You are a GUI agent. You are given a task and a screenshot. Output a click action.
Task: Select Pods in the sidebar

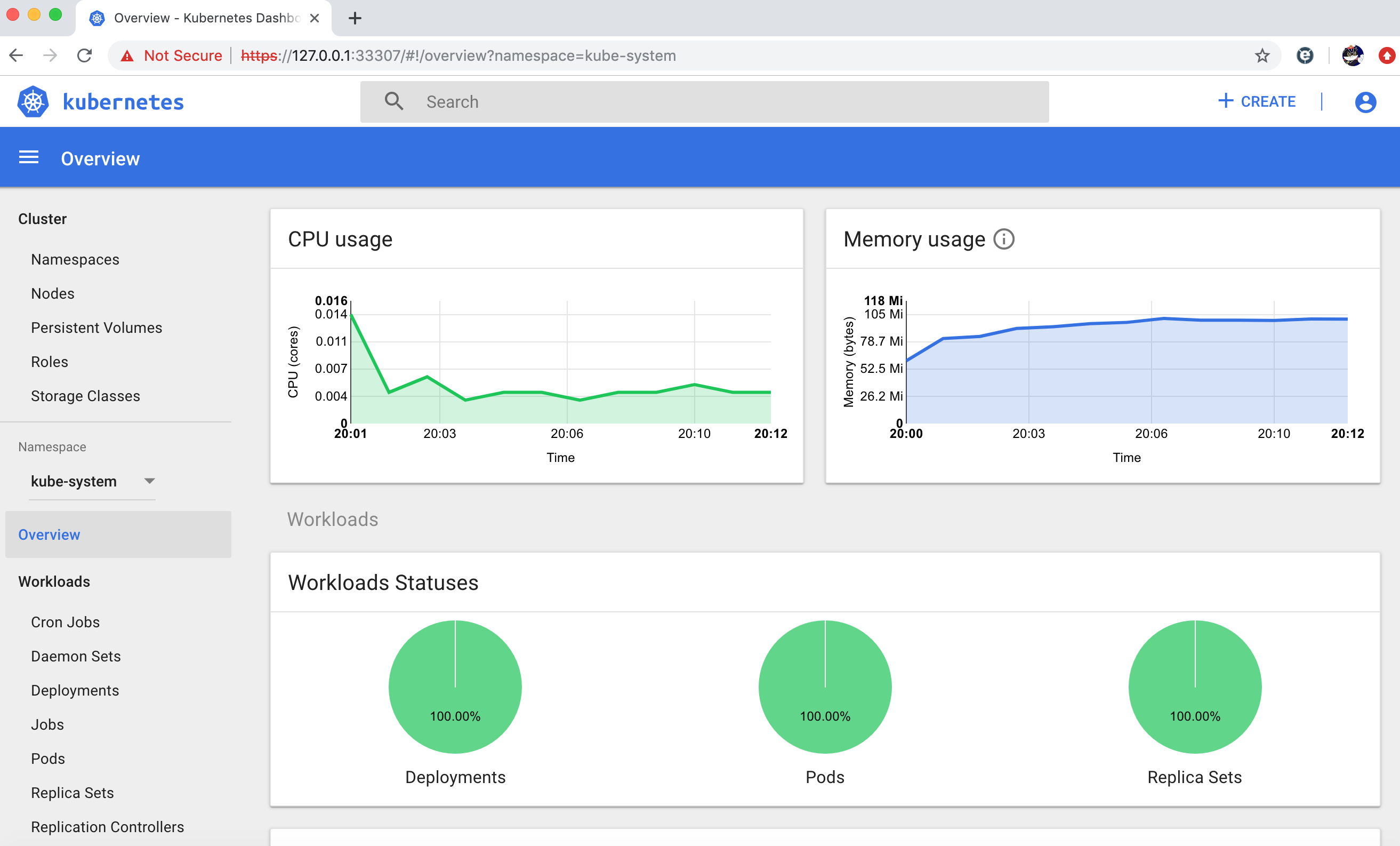[x=48, y=759]
